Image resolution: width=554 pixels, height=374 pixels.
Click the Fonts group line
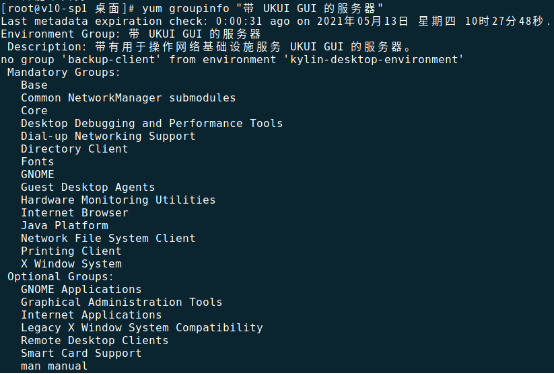pos(37,162)
